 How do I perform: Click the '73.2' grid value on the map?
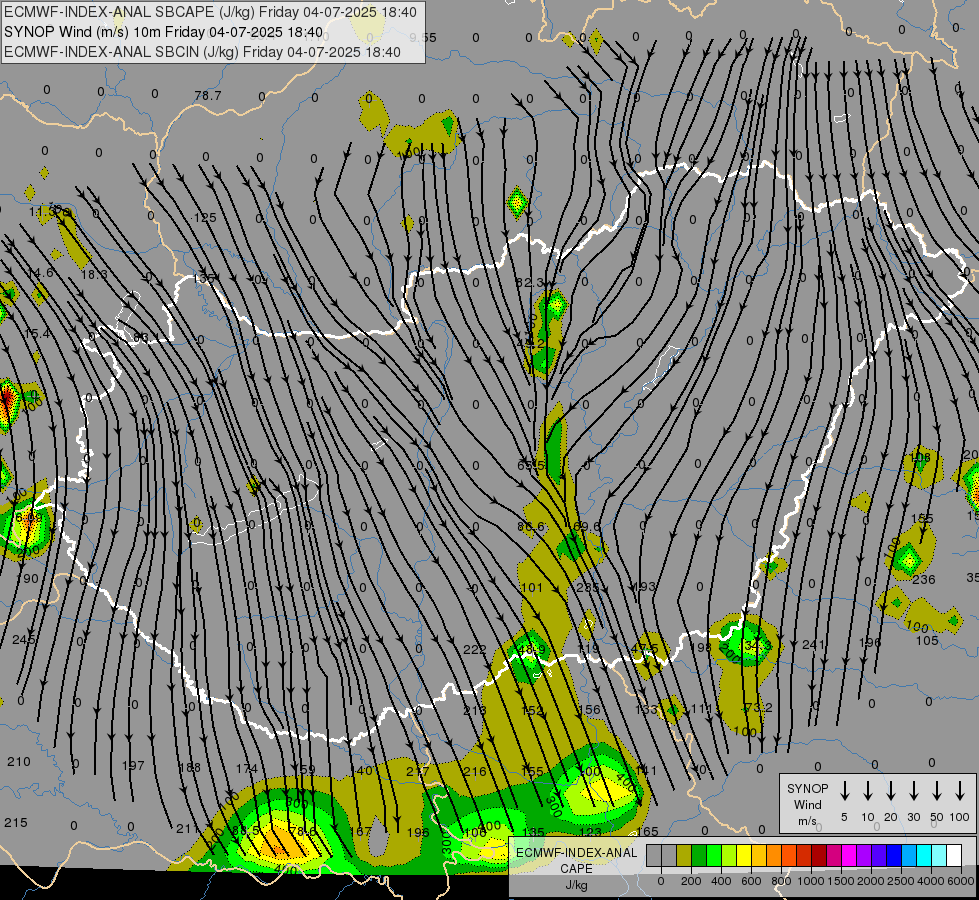[x=759, y=708]
